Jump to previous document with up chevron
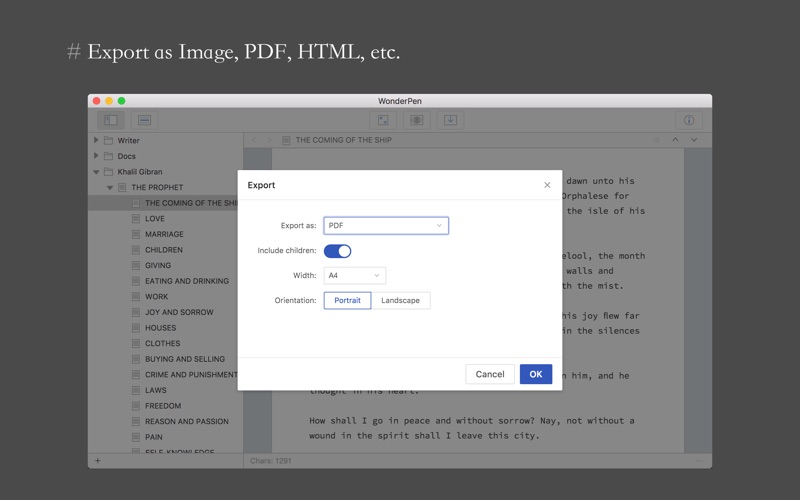800x500 pixels. (675, 140)
